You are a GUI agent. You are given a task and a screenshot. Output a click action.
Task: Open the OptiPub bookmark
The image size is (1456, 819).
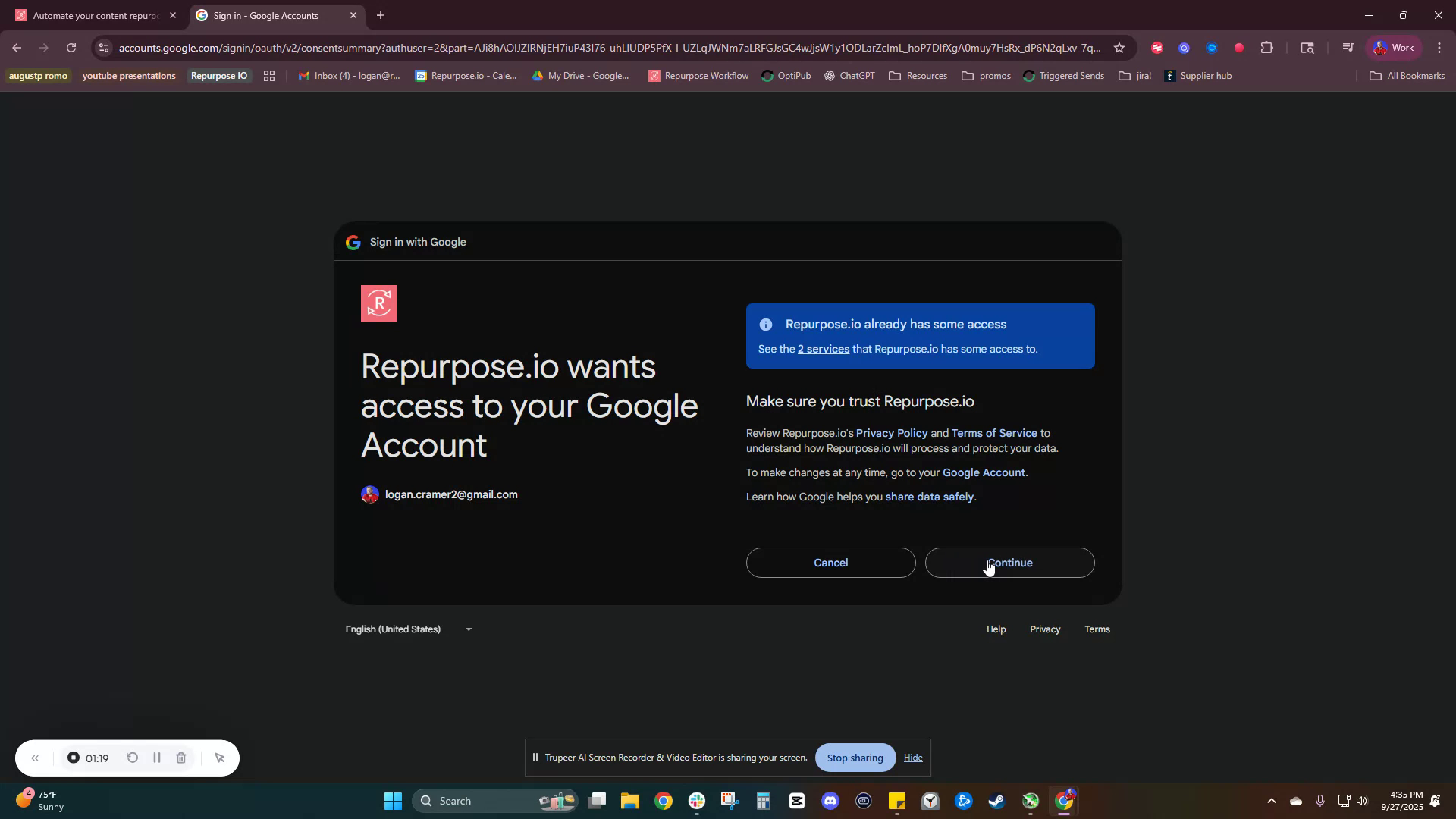[x=786, y=76]
